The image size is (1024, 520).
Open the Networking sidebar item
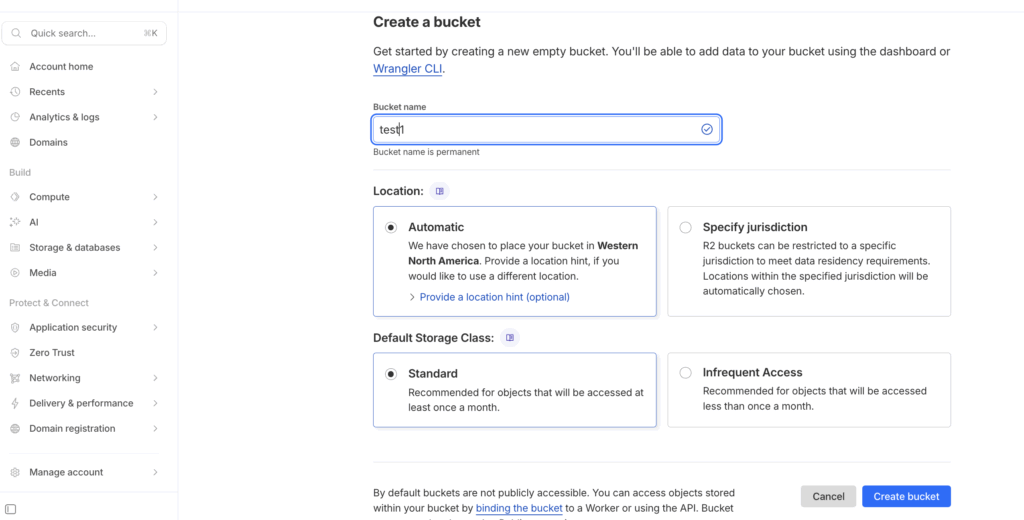55,378
